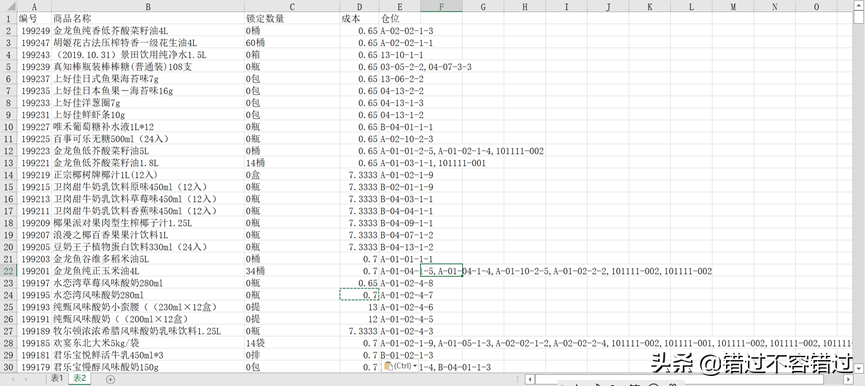This screenshot has width=865, height=386.
Task: Click the header cell 锁定数量
Action: (292, 18)
